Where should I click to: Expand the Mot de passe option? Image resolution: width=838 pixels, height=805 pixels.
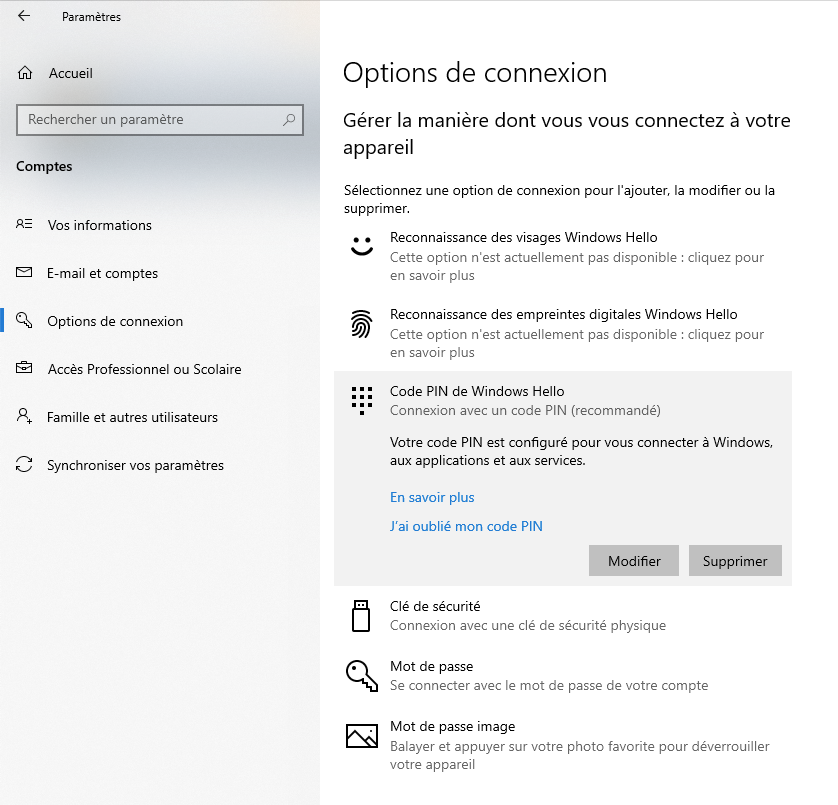pos(563,676)
